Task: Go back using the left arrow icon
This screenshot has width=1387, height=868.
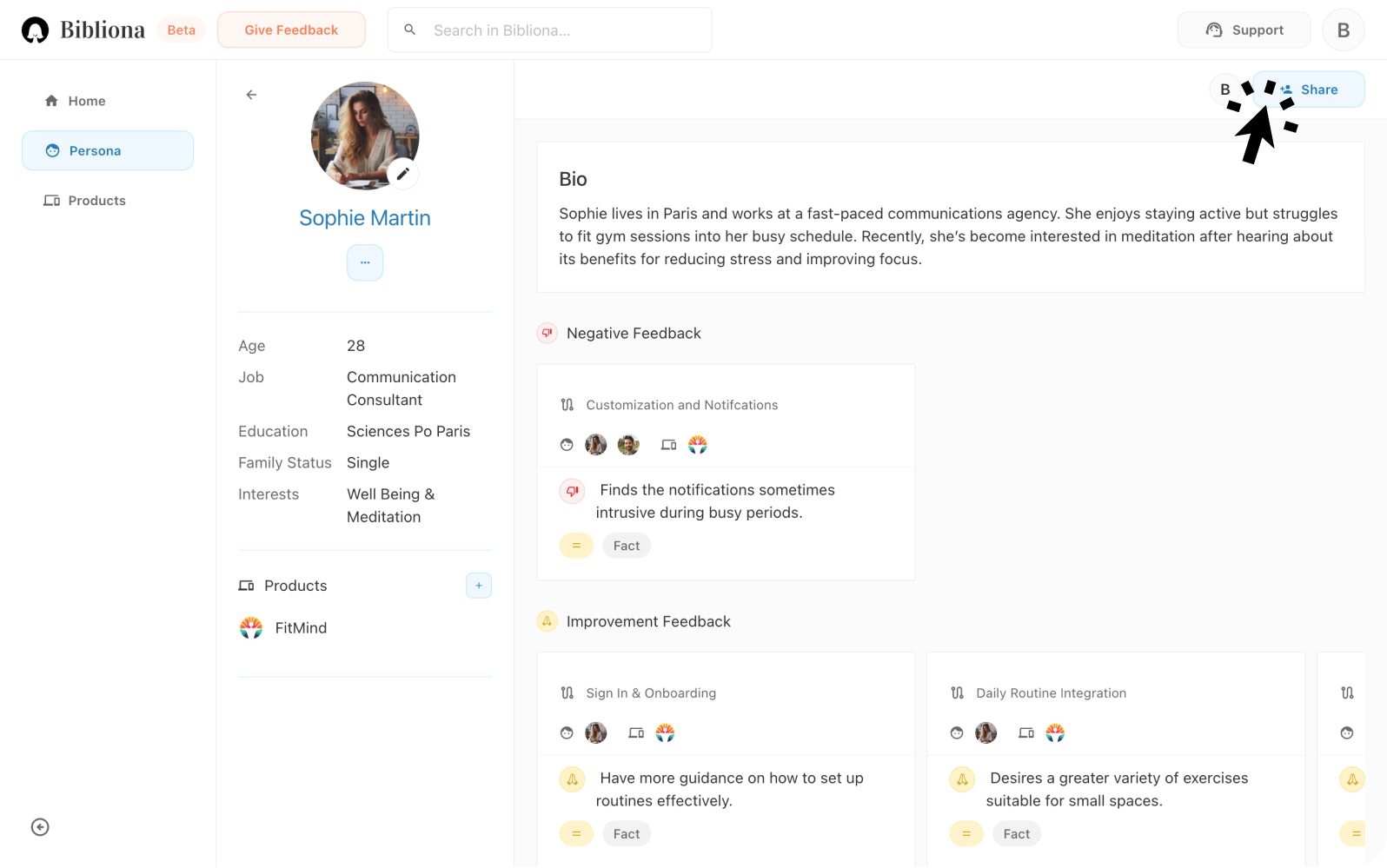Action: (x=251, y=95)
